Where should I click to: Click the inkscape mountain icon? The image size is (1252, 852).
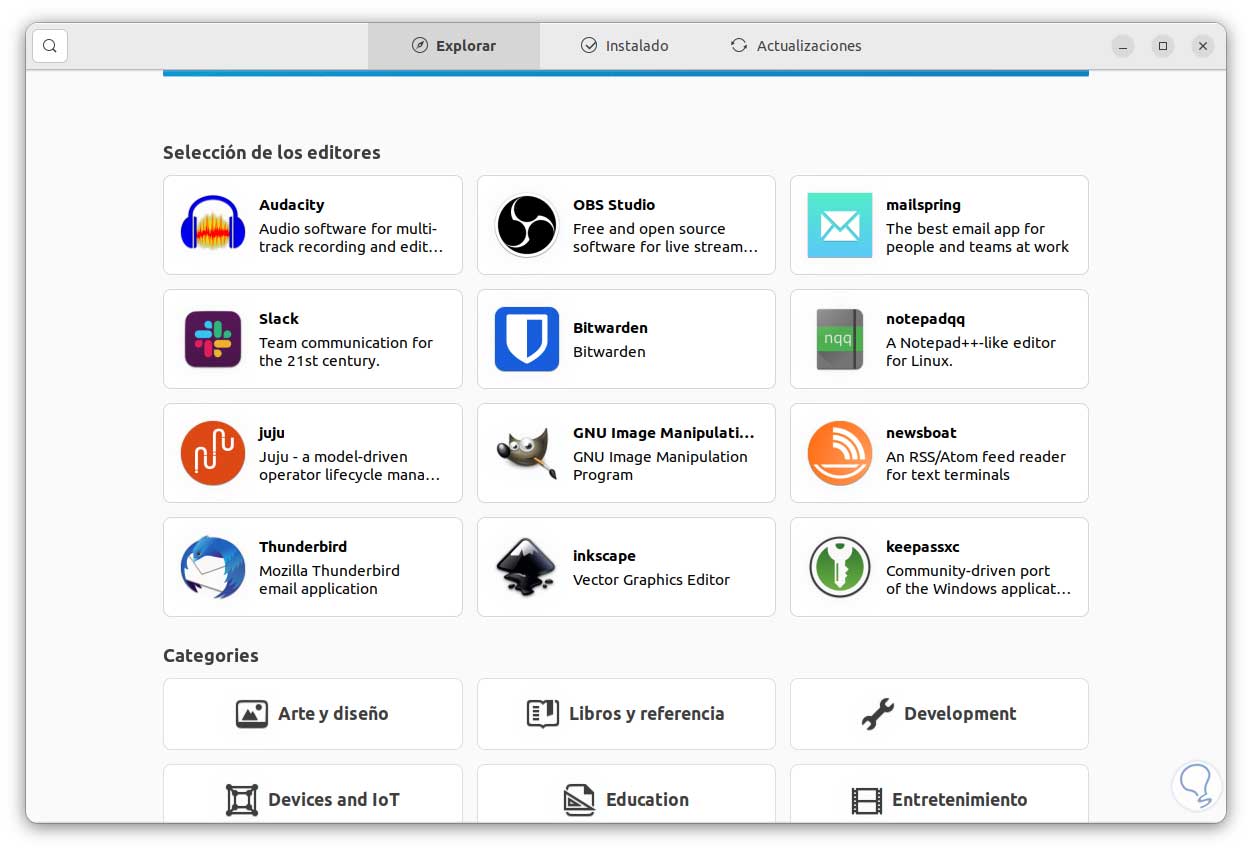click(527, 567)
